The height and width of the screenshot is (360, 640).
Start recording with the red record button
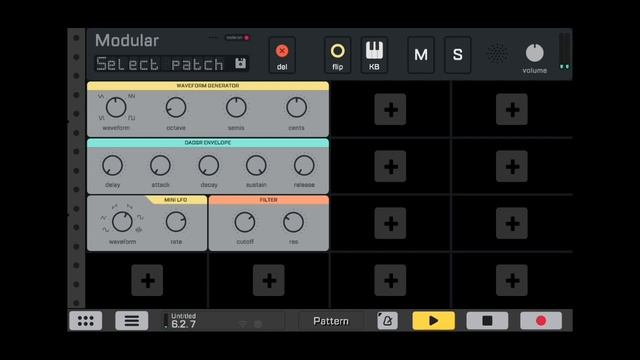pyautogui.click(x=541, y=321)
